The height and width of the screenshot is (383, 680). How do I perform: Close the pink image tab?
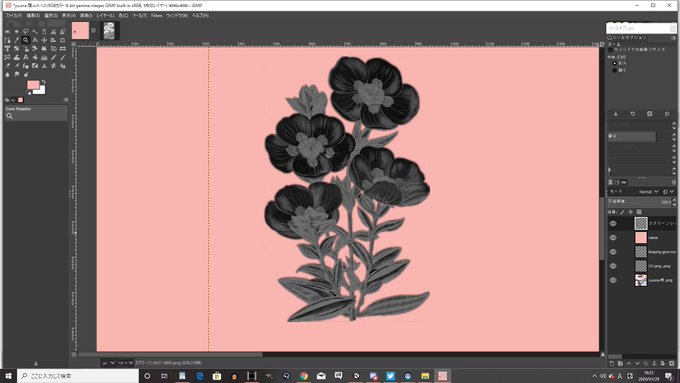click(x=93, y=30)
